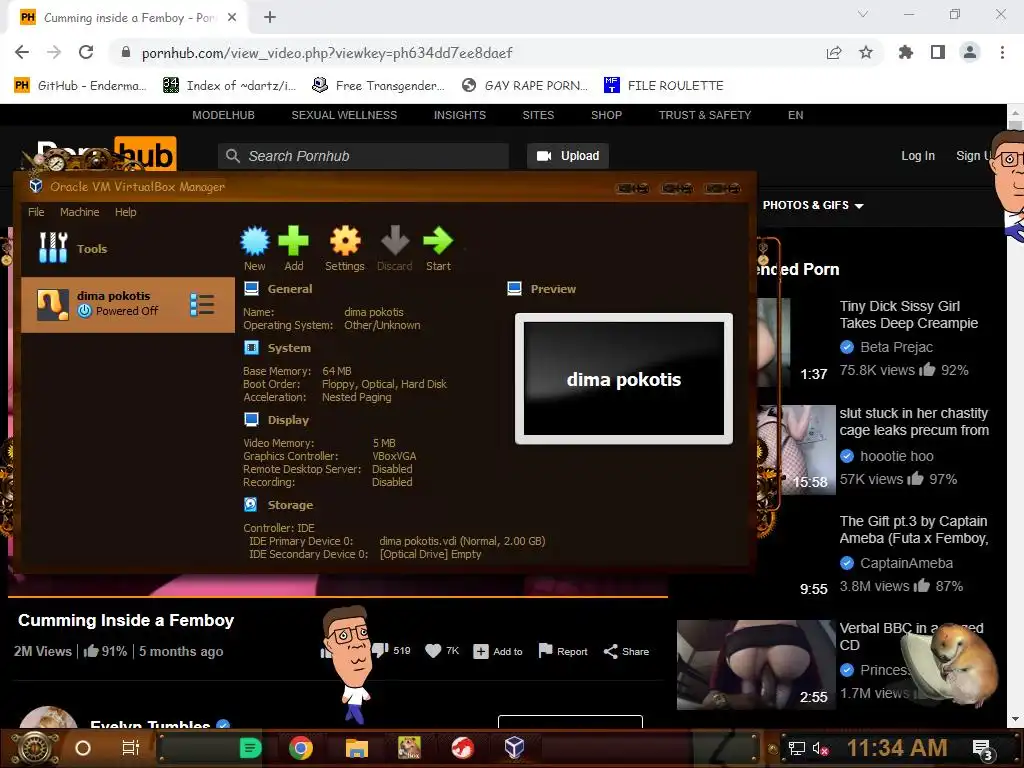Click the TRUST & SAFETY navigation item

705,115
